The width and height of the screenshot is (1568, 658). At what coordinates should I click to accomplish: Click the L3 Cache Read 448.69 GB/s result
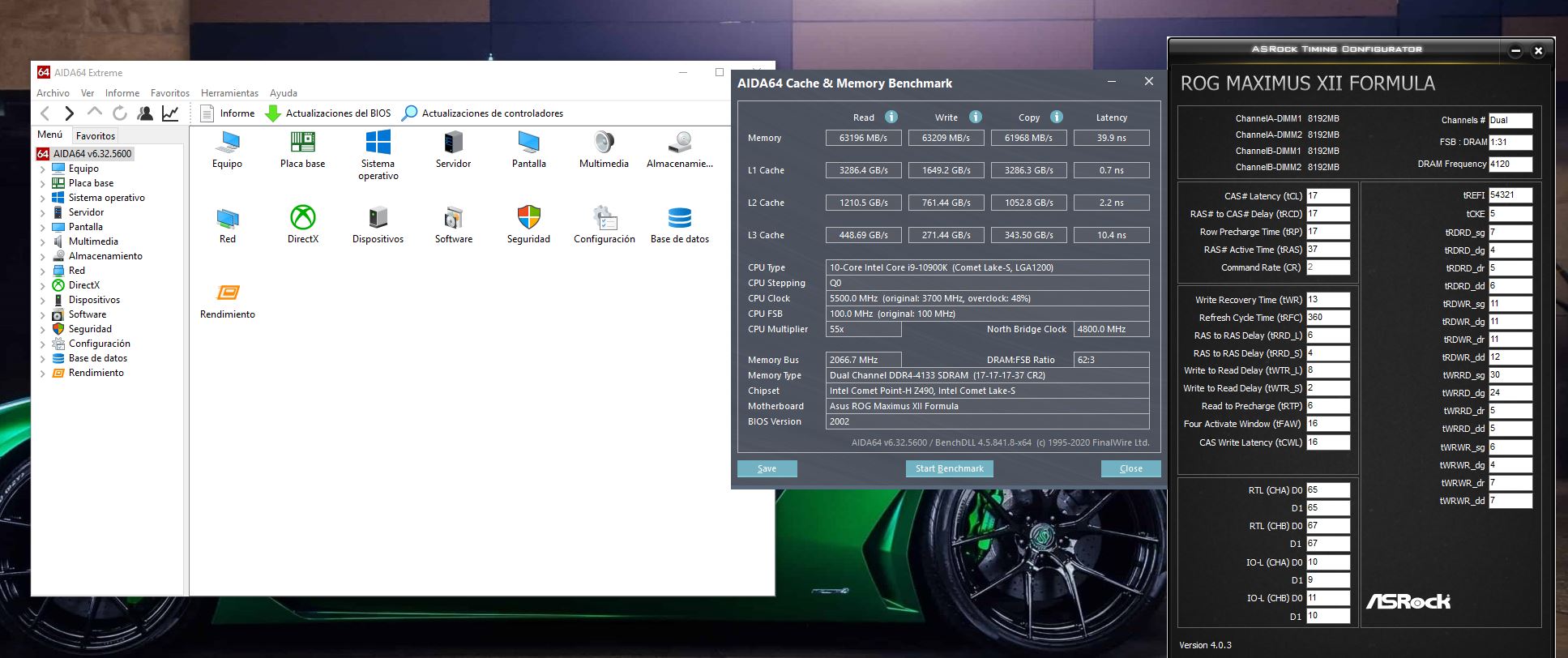pyautogui.click(x=863, y=235)
